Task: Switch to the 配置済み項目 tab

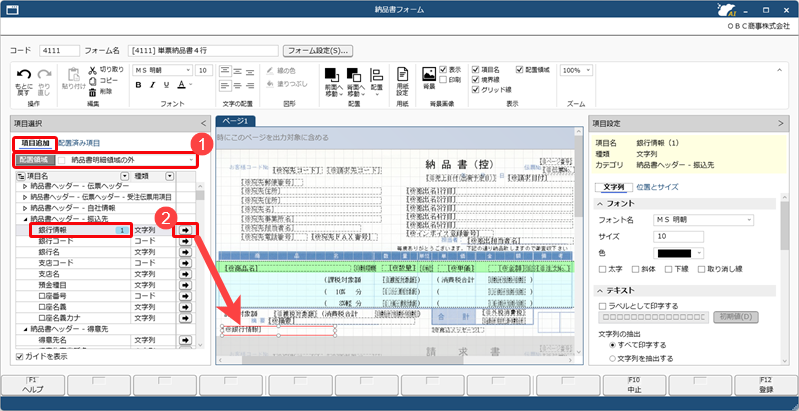Action: click(79, 144)
